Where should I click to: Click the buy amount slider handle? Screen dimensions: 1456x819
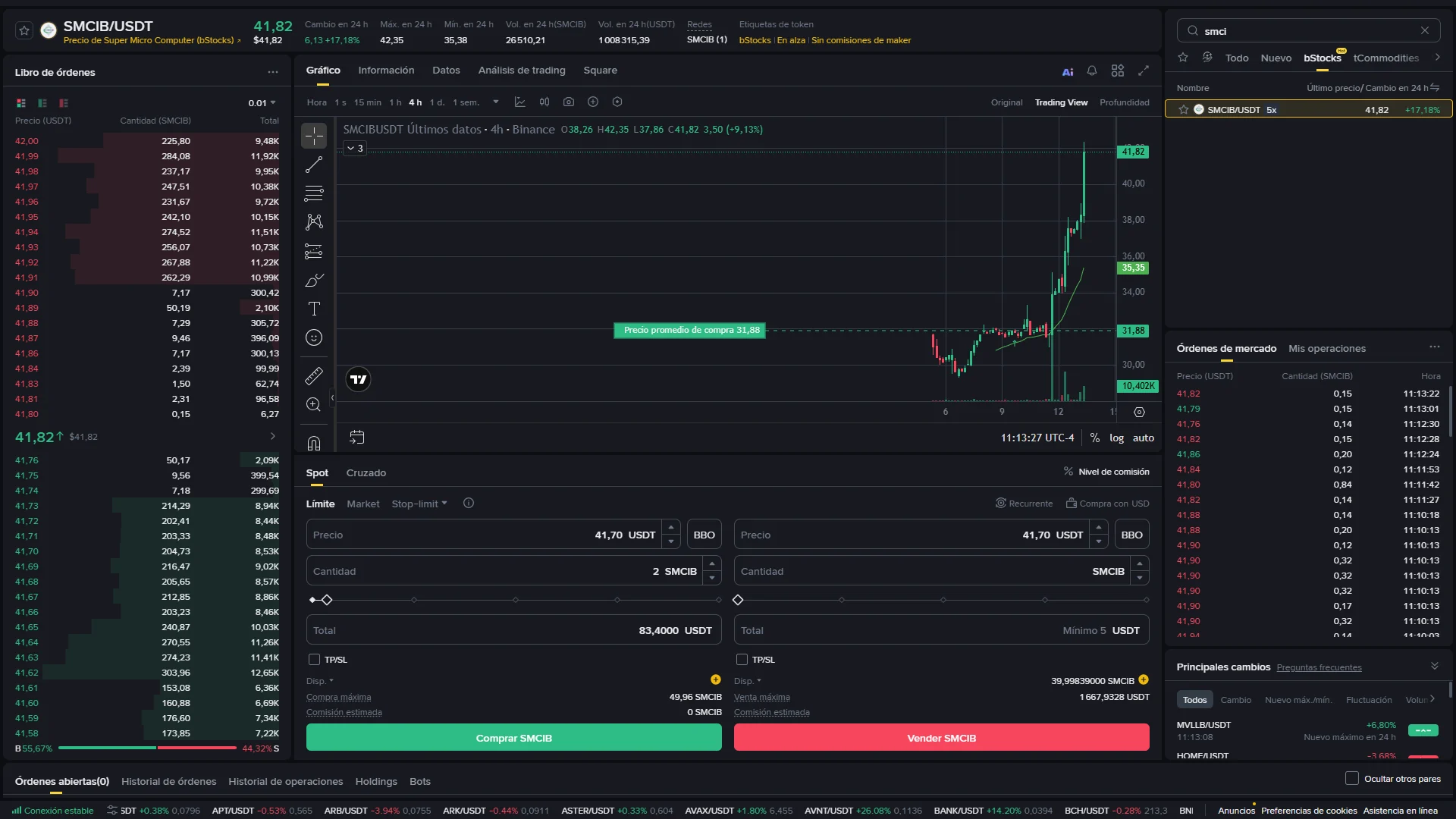[327, 600]
